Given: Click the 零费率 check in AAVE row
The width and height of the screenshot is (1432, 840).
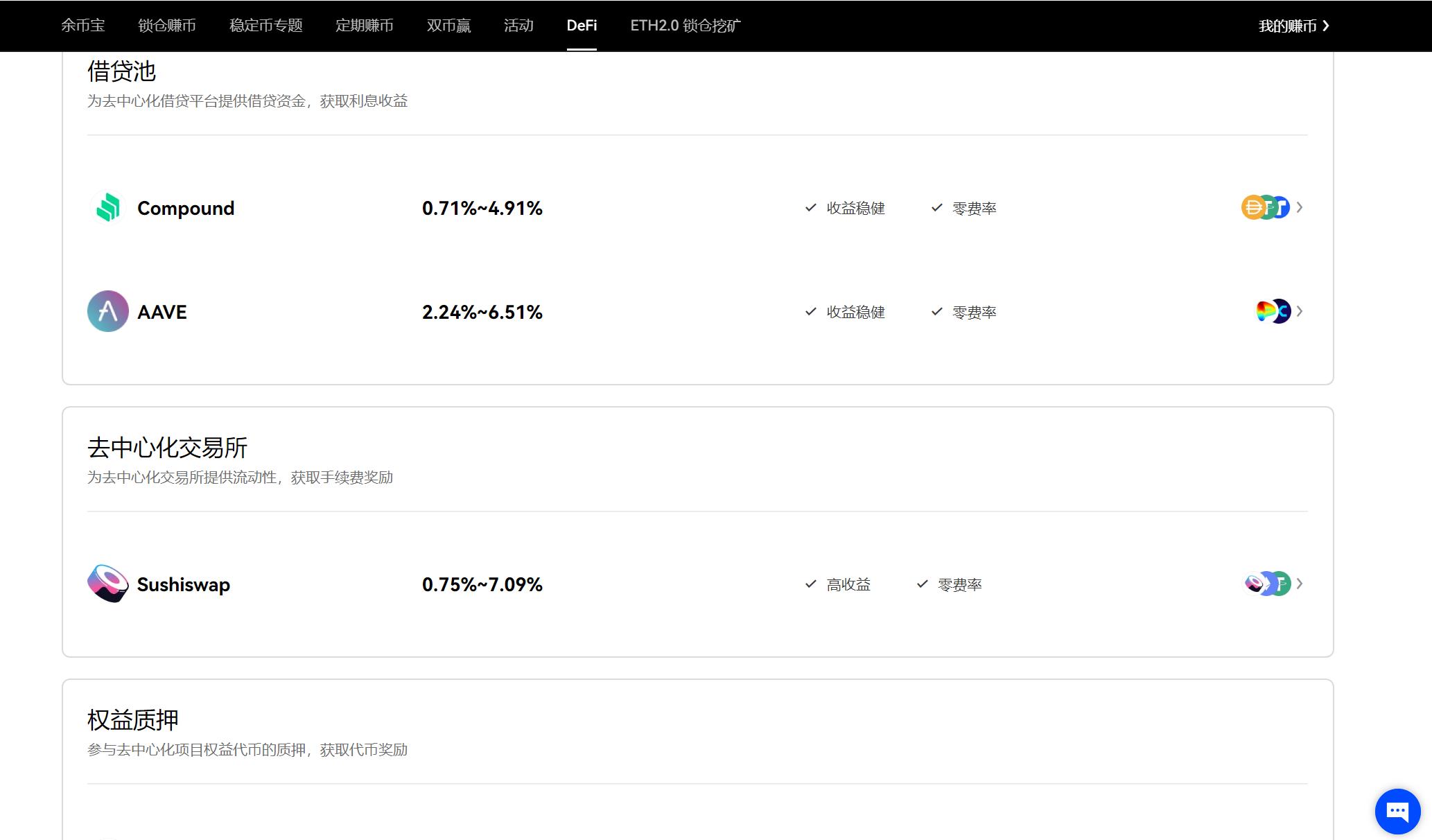Looking at the screenshot, I should click(x=936, y=312).
